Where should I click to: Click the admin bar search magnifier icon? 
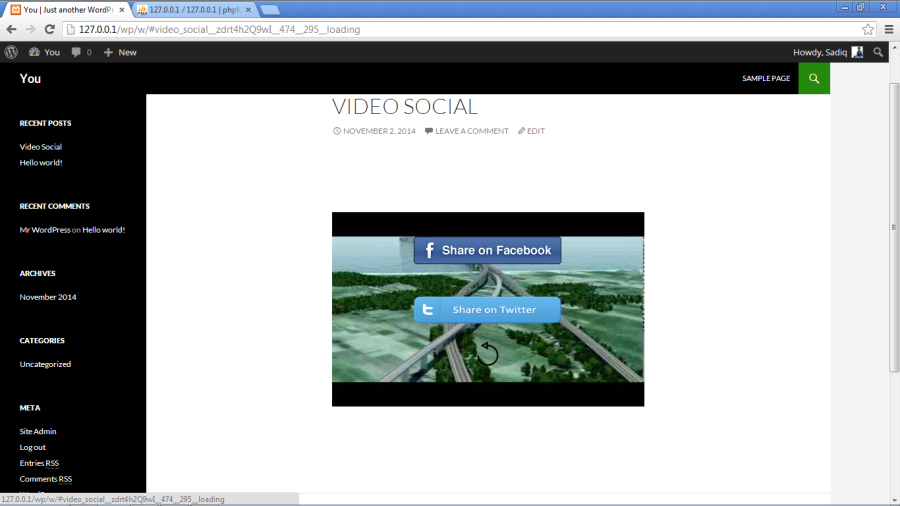(x=878, y=52)
